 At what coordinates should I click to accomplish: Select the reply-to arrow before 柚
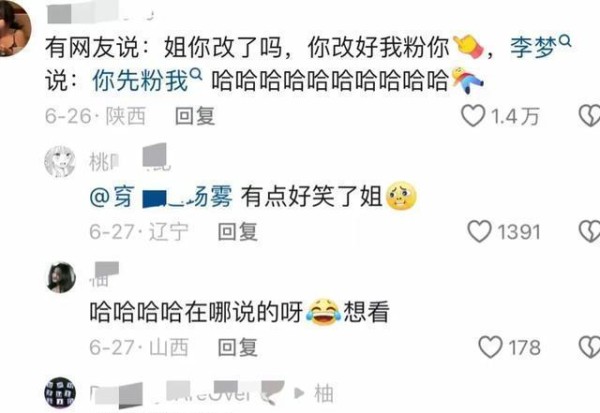299,393
